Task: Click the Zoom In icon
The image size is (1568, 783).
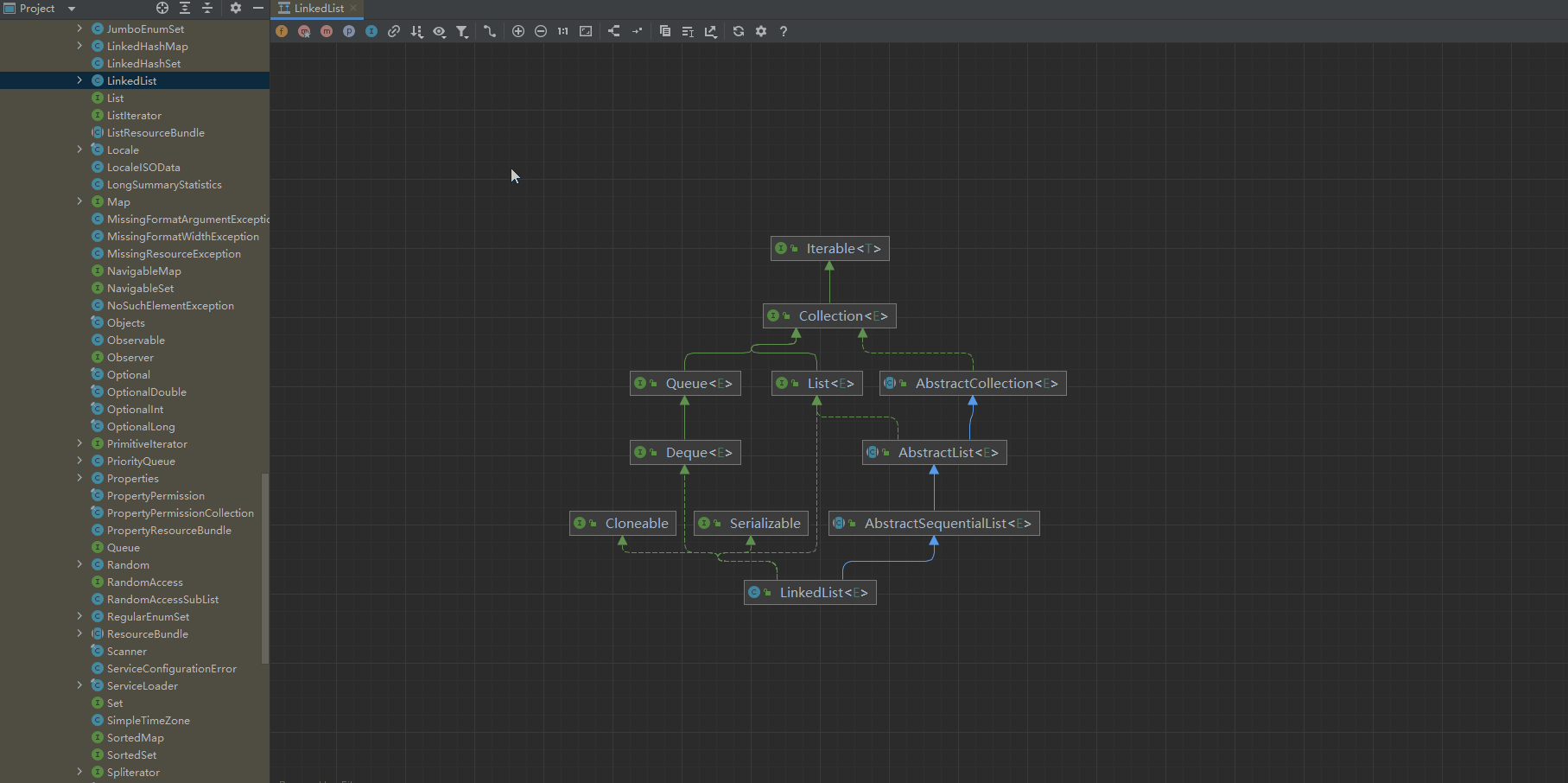Action: [518, 31]
